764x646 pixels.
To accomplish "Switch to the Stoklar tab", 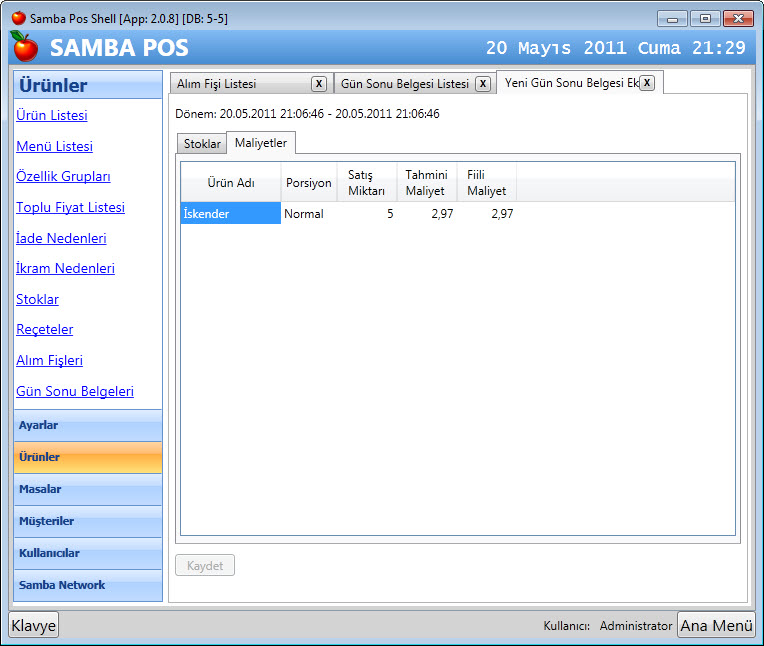I will pyautogui.click(x=202, y=144).
